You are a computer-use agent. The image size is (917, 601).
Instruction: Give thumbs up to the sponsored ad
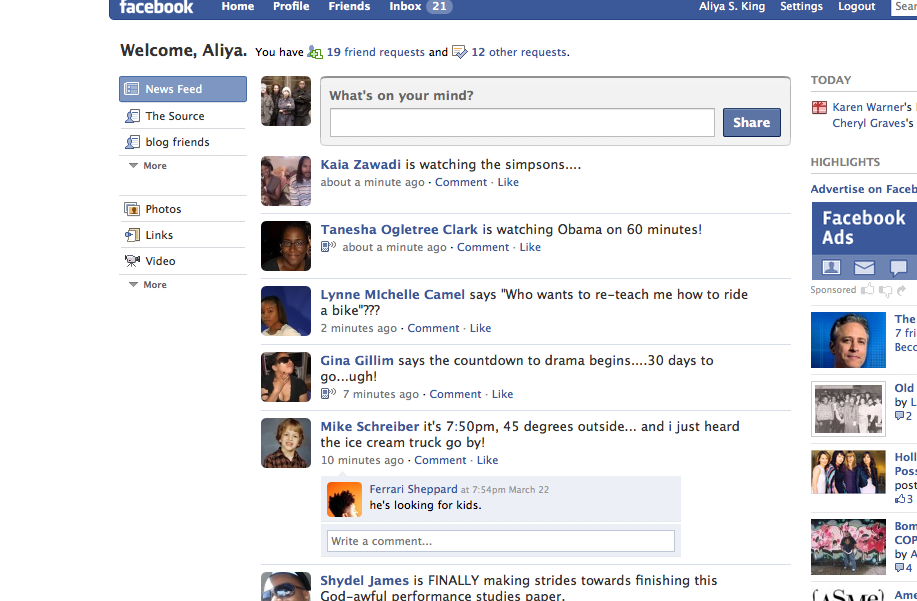[867, 290]
